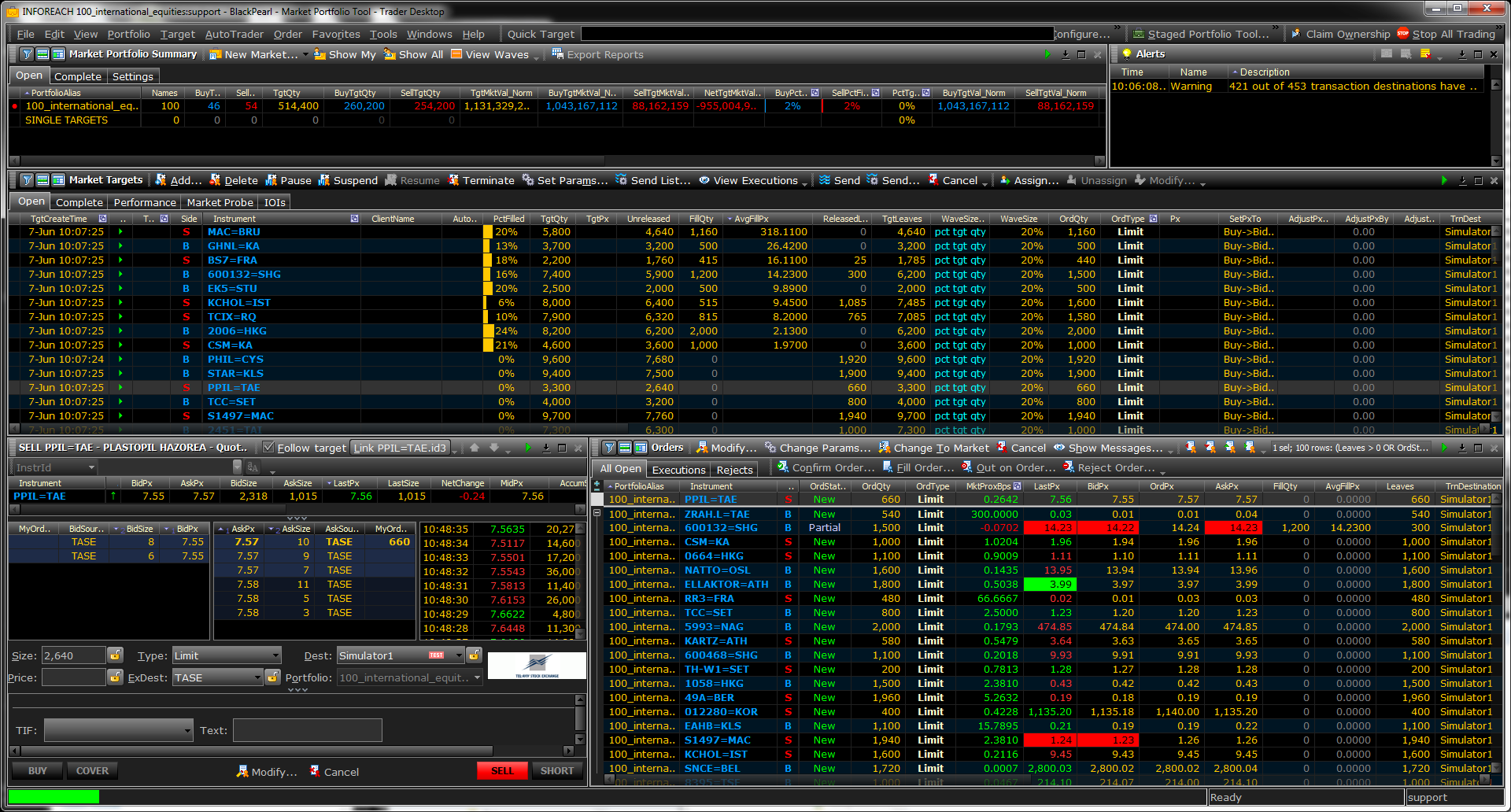Click the Terminate target icon
The height and width of the screenshot is (812, 1511).
click(x=453, y=180)
